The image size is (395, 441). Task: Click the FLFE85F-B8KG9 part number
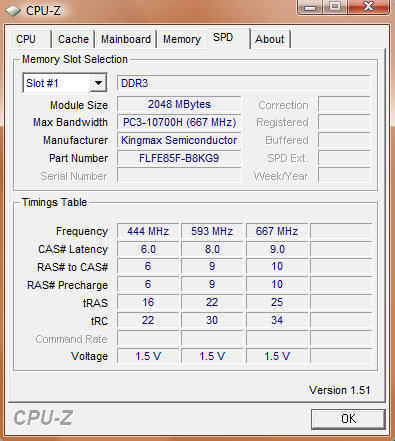pos(179,158)
